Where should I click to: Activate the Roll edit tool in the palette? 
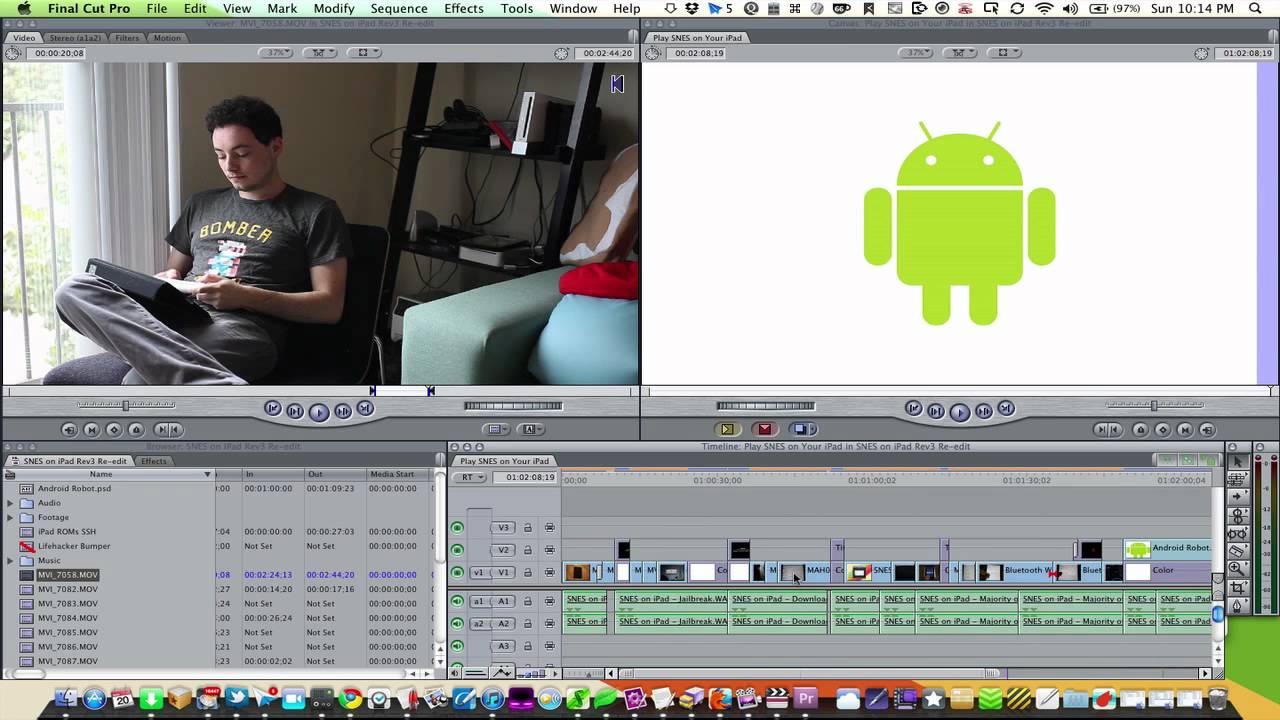point(1237,515)
